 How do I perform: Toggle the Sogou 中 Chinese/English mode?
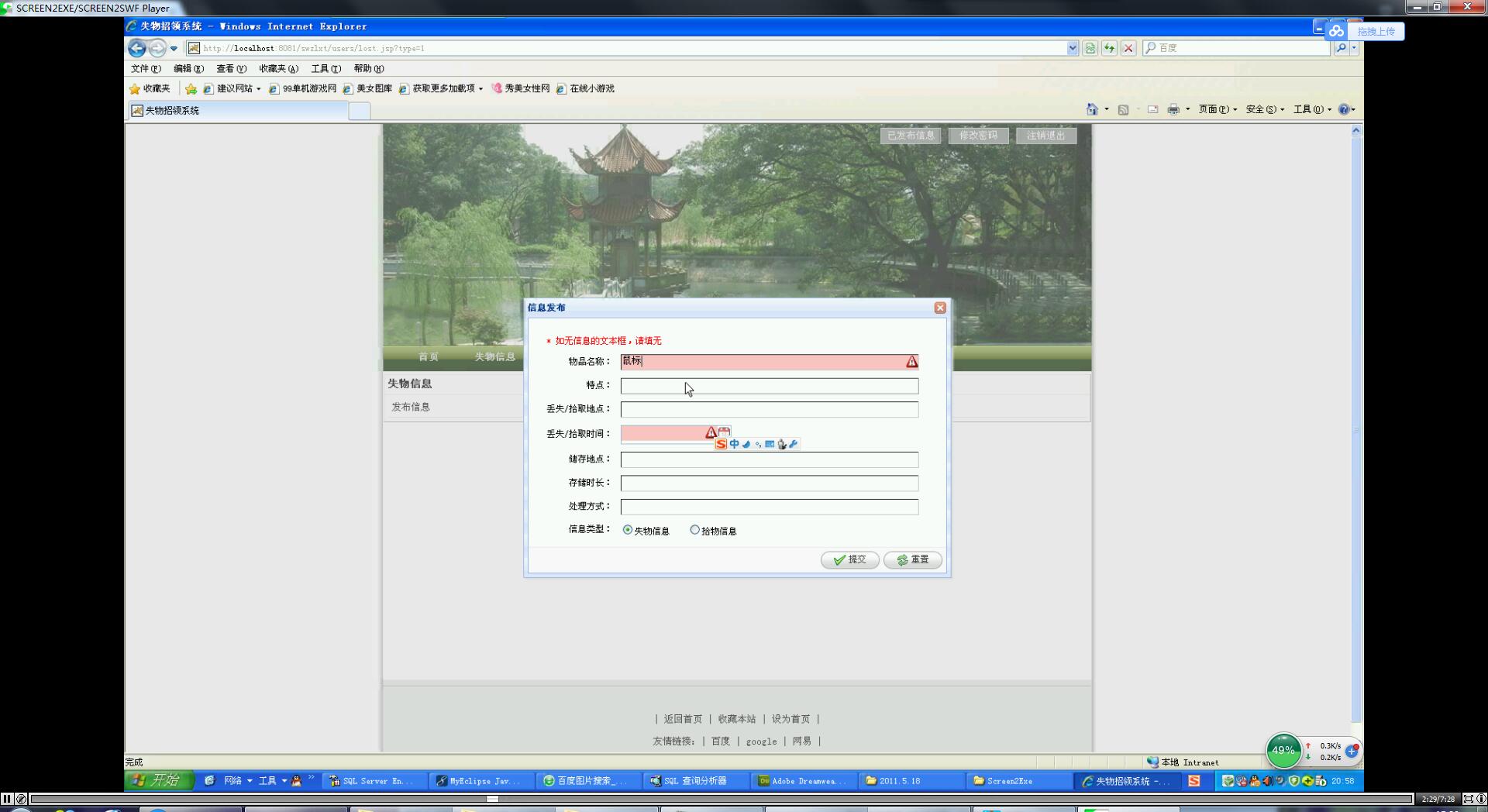(734, 444)
